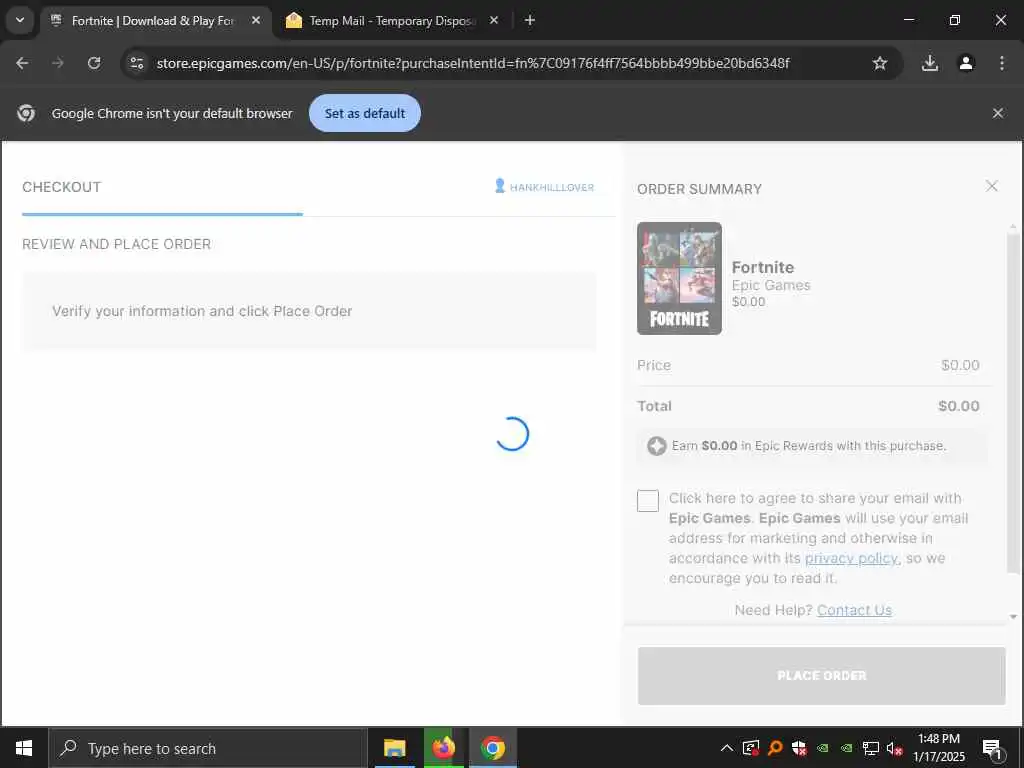
Task: Click the 'Fortnite' product title text
Action: coord(763,267)
